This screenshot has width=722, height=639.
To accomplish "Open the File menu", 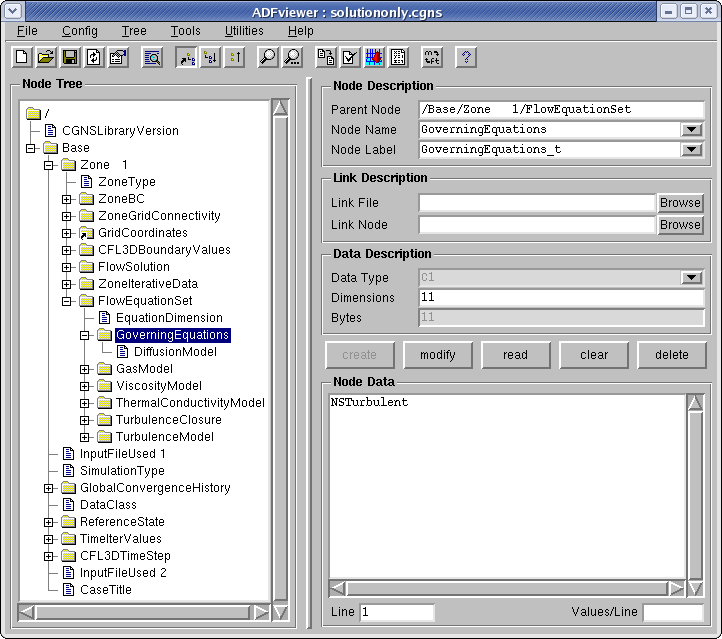I will click(27, 31).
